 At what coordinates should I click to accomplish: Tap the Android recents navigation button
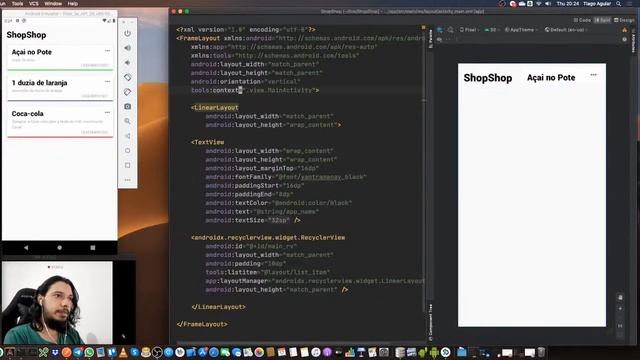pyautogui.click(x=93, y=248)
